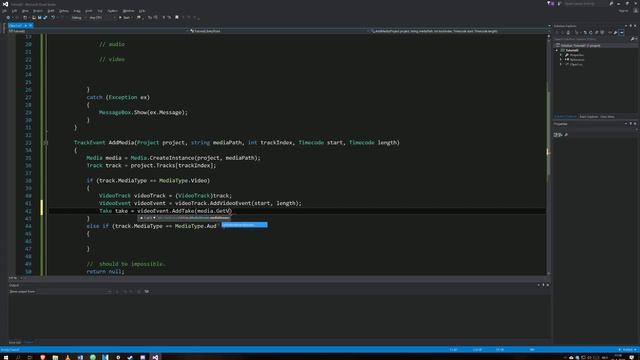This screenshot has height=360, width=640.
Task: Open the Debug solution configuration dropdown
Action: 78,18
